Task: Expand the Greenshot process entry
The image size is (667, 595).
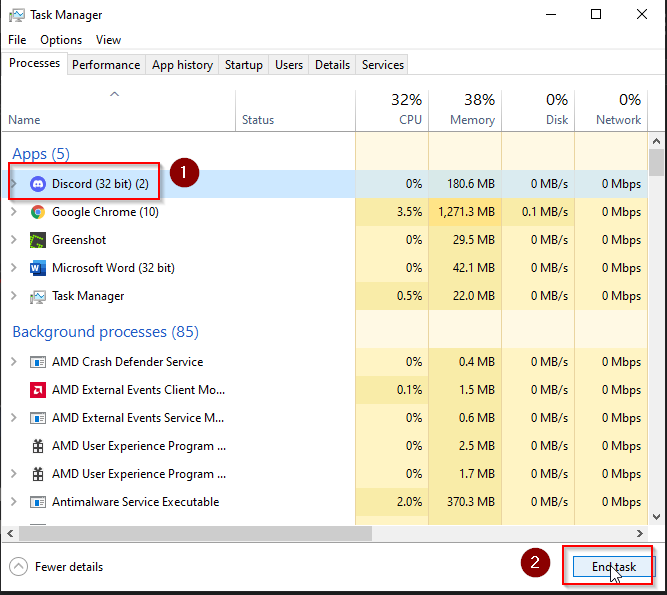Action: [14, 240]
